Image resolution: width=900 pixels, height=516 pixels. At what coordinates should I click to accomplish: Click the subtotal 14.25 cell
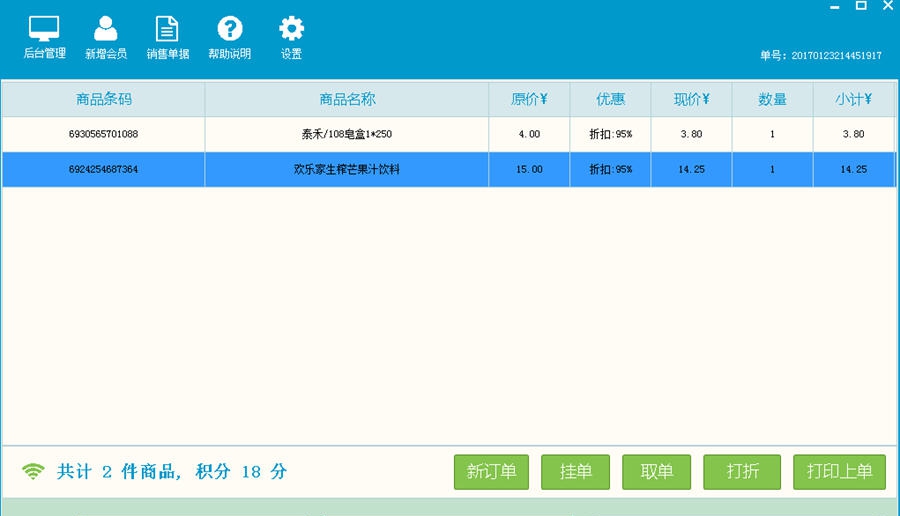point(854,169)
